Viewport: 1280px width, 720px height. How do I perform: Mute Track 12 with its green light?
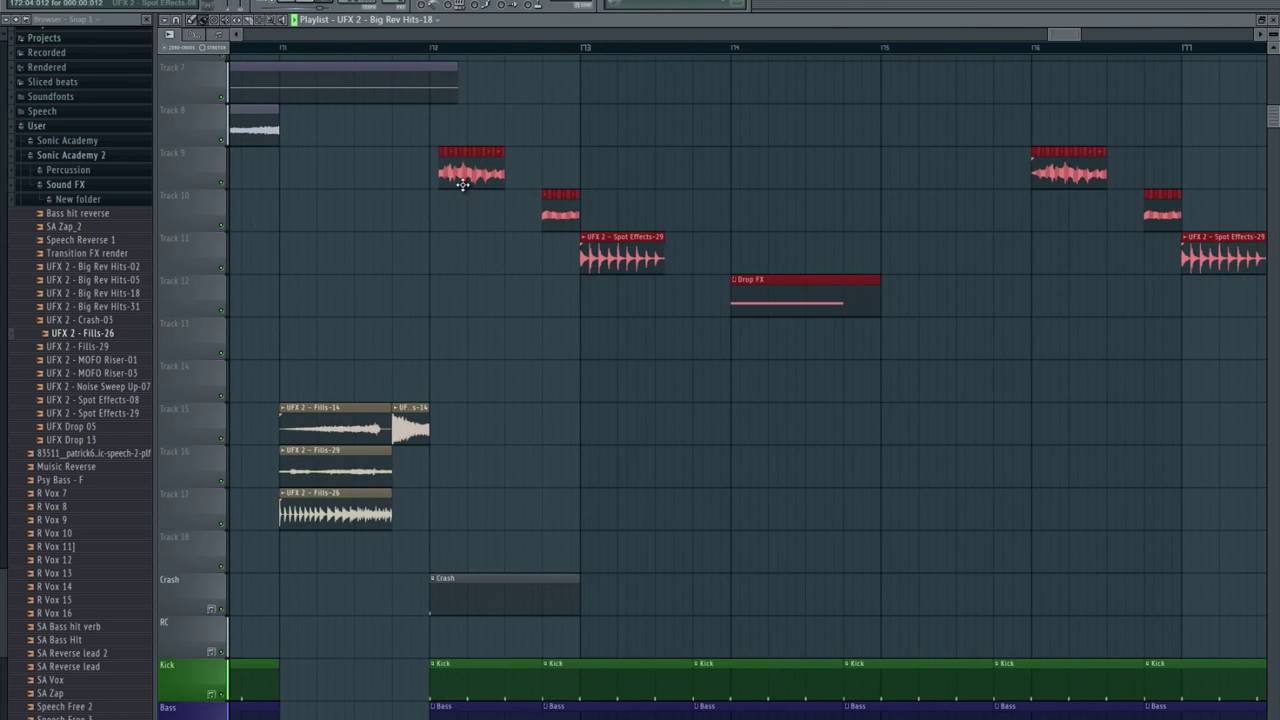pyautogui.click(x=221, y=311)
